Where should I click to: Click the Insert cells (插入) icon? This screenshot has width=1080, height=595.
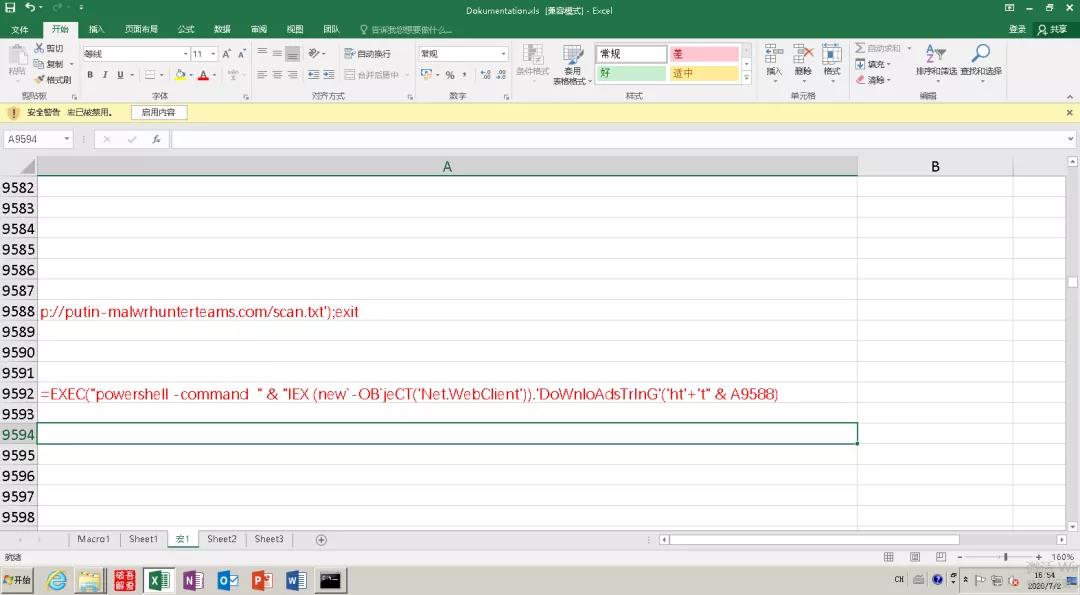(x=773, y=54)
